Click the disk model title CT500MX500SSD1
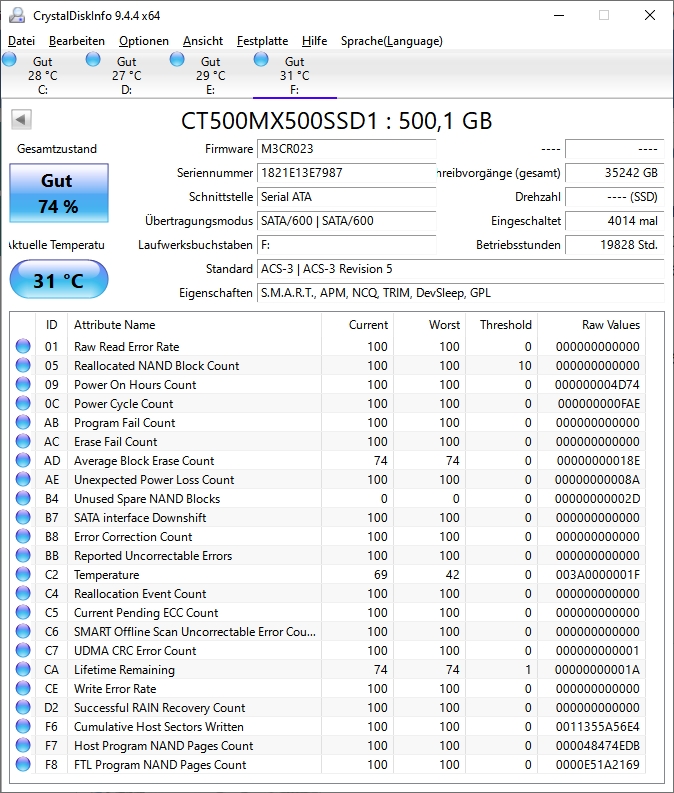 click(x=336, y=121)
